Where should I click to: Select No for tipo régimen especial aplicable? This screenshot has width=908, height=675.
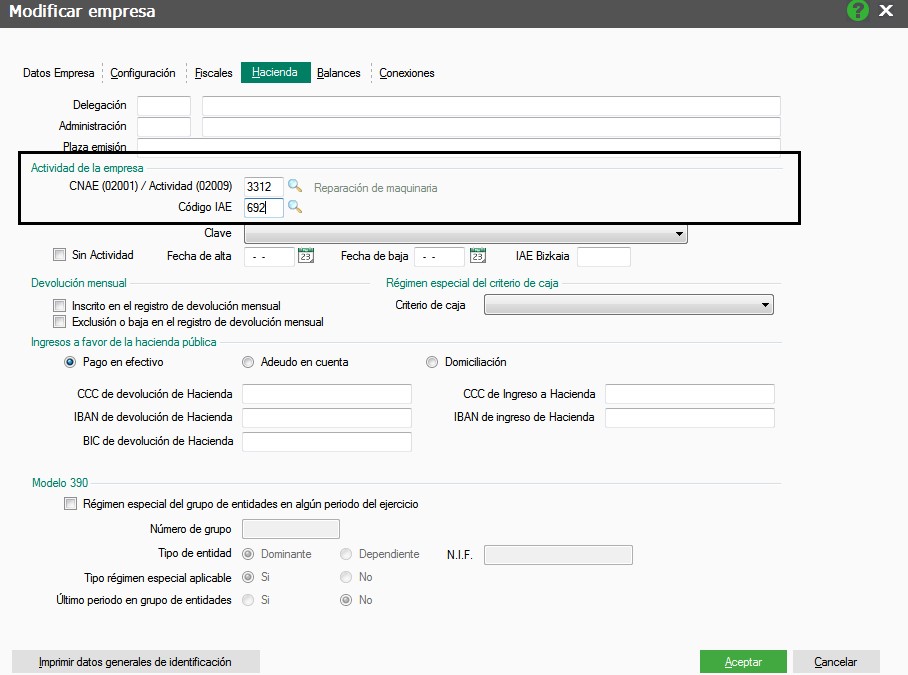coord(346,577)
